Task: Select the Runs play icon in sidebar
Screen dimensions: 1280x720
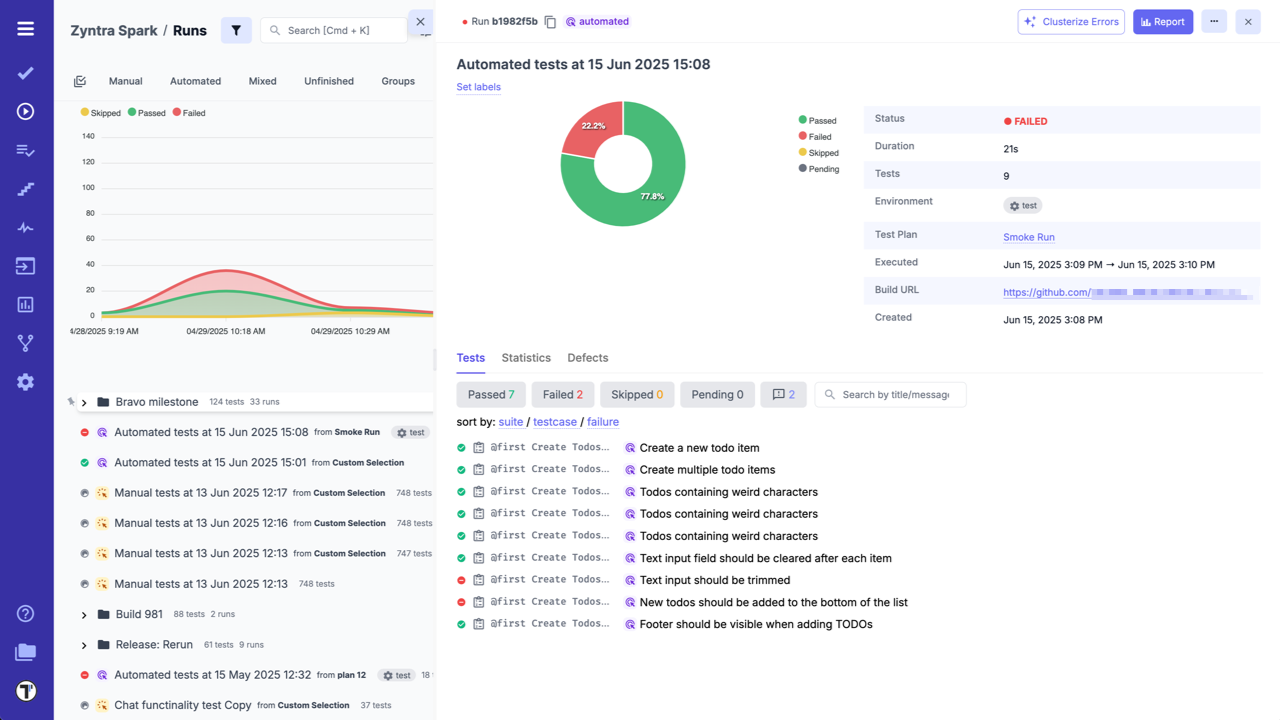Action: tap(25, 111)
